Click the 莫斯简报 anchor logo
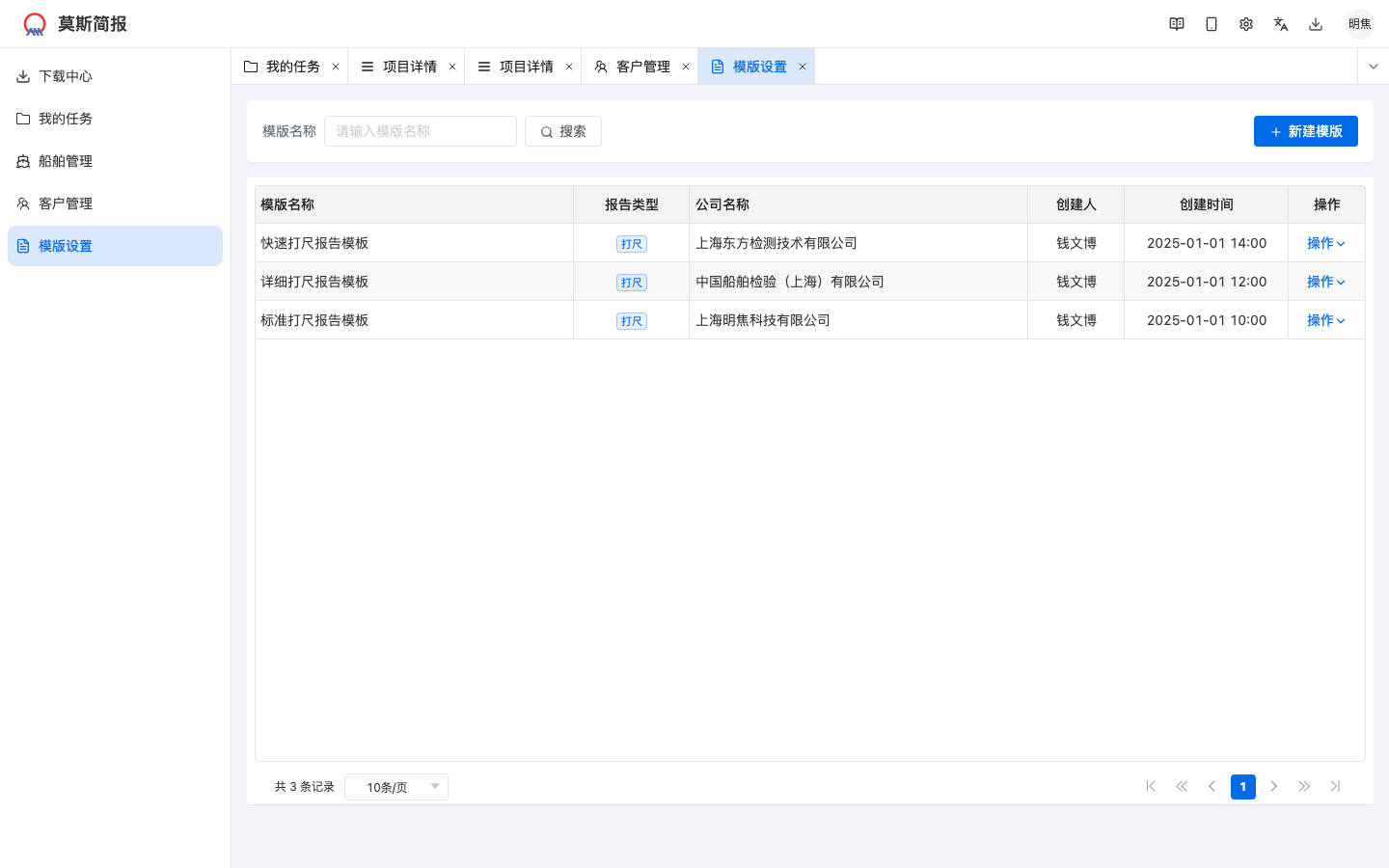Image resolution: width=1389 pixels, height=868 pixels. point(36,23)
